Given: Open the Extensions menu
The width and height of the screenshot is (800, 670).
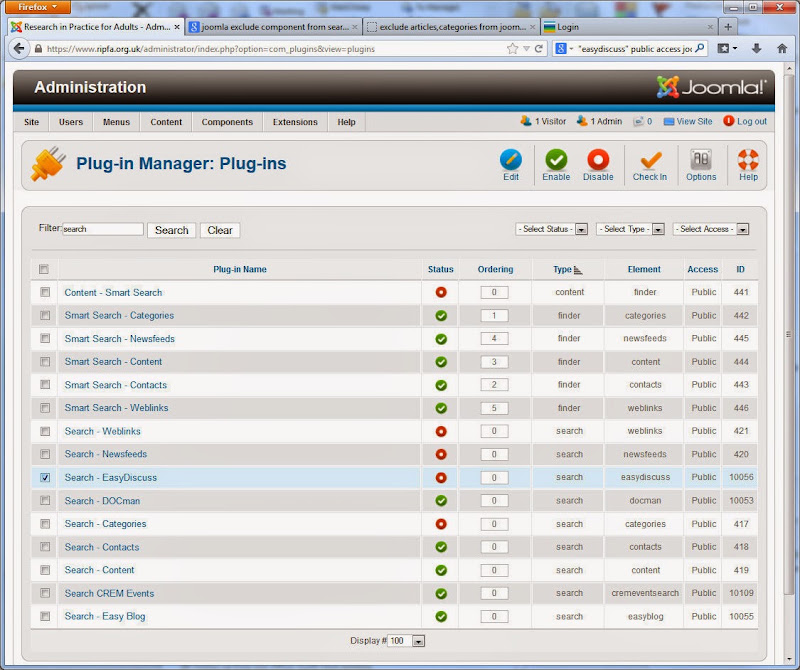Looking at the screenshot, I should (295, 122).
